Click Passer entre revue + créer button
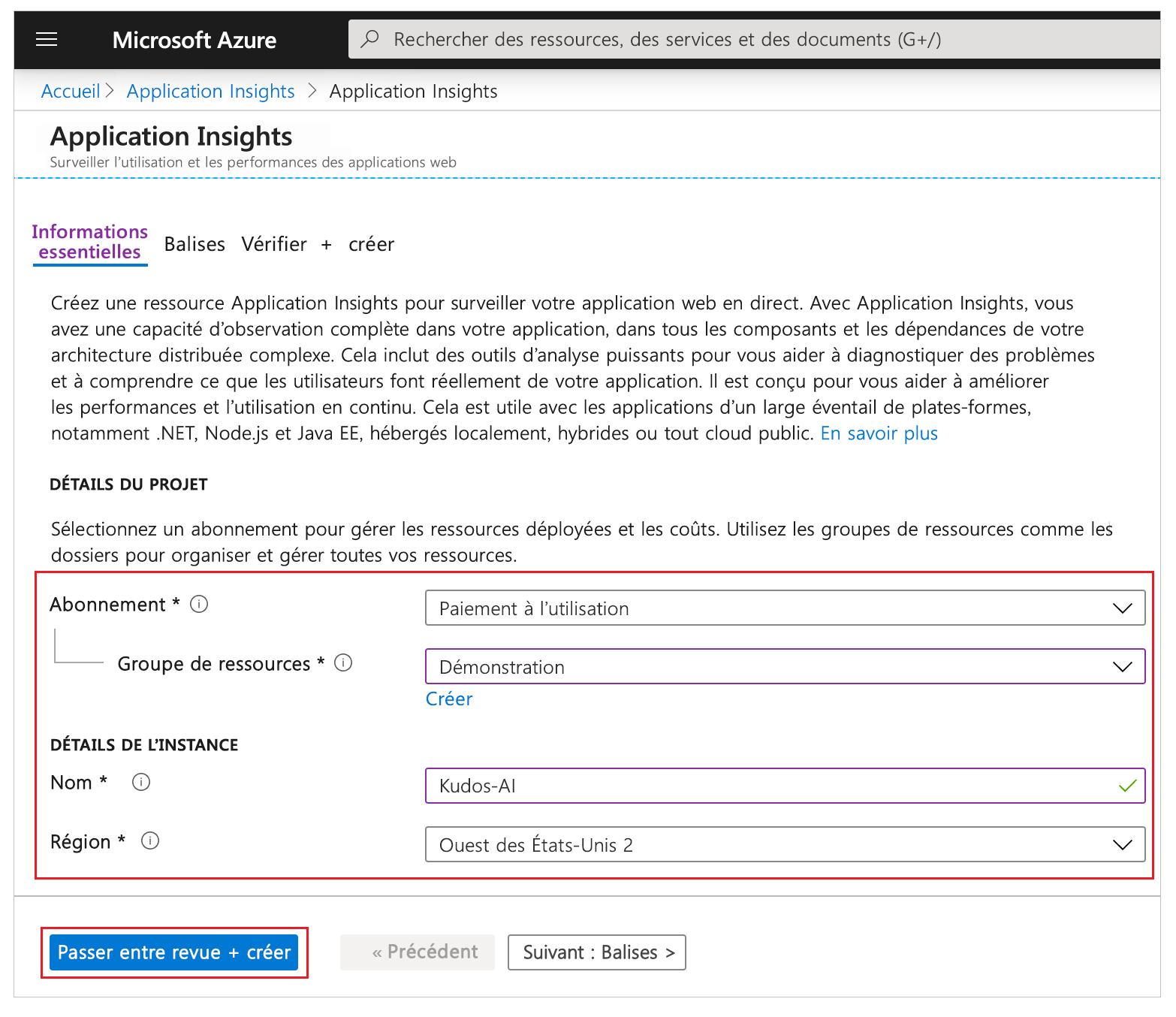The height and width of the screenshot is (1017, 1176). point(174,952)
